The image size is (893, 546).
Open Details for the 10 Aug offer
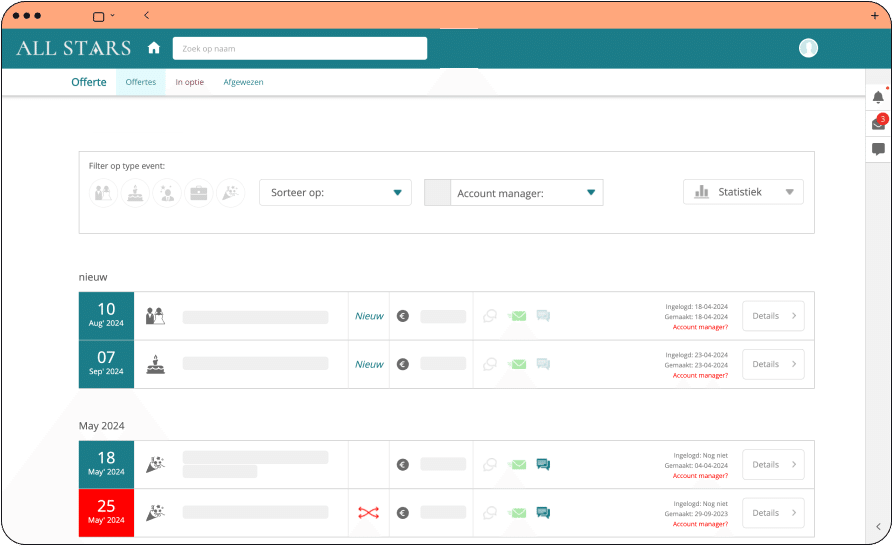(773, 316)
